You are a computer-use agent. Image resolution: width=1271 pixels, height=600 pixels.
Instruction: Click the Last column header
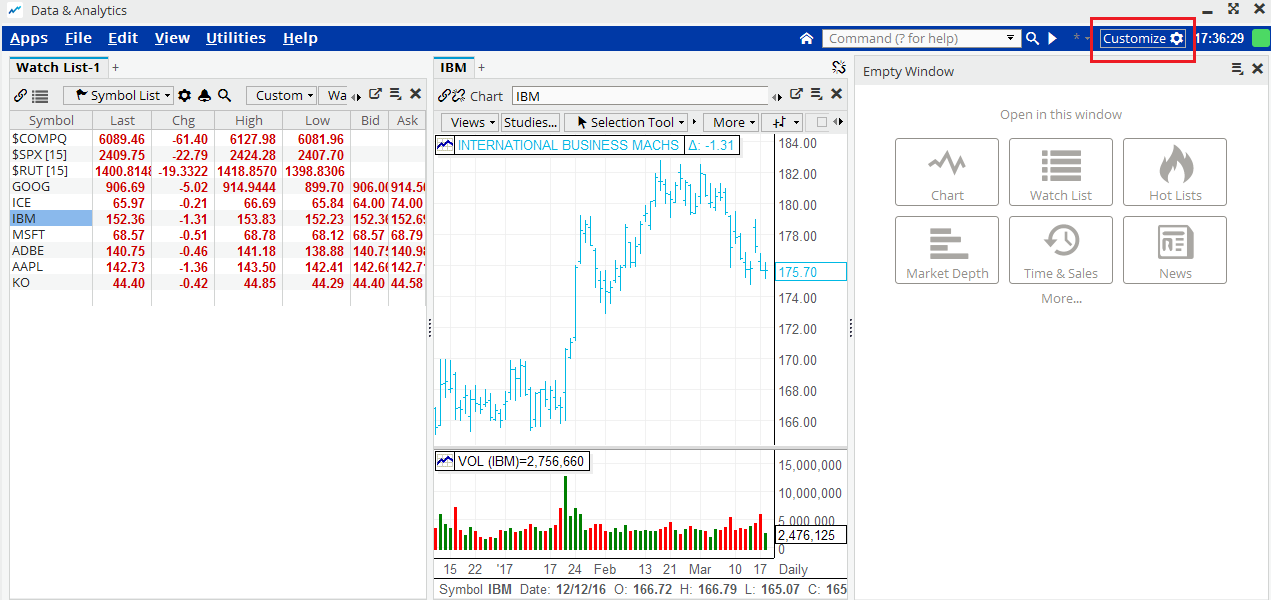click(122, 120)
